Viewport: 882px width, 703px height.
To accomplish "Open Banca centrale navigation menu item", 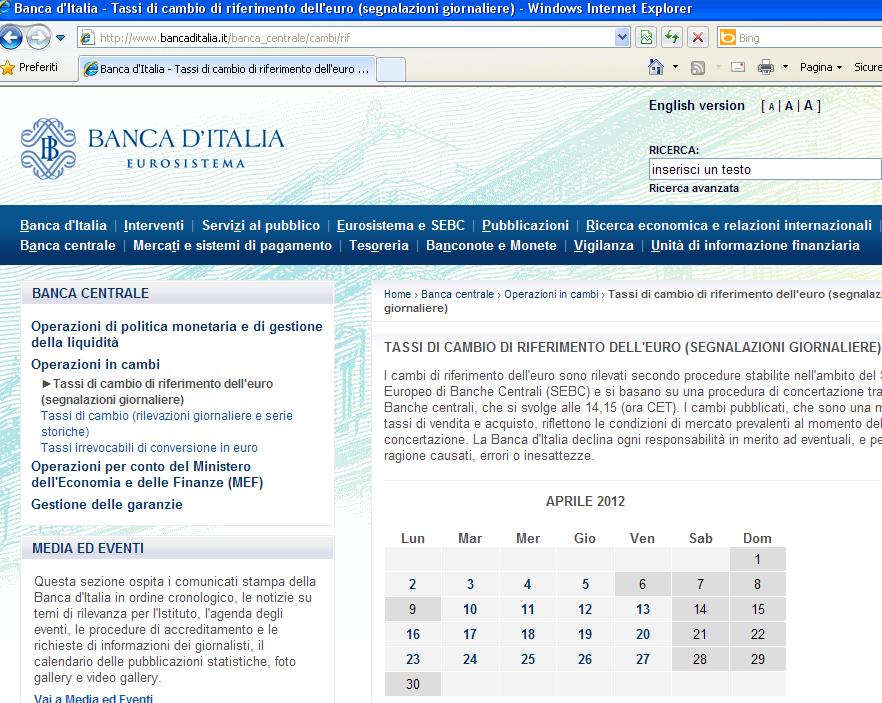I will [68, 246].
